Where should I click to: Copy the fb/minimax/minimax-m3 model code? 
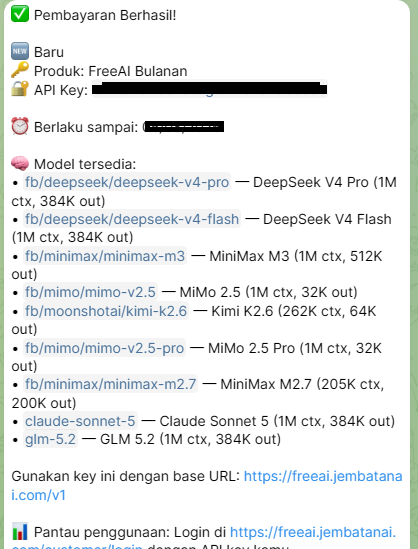click(105, 256)
